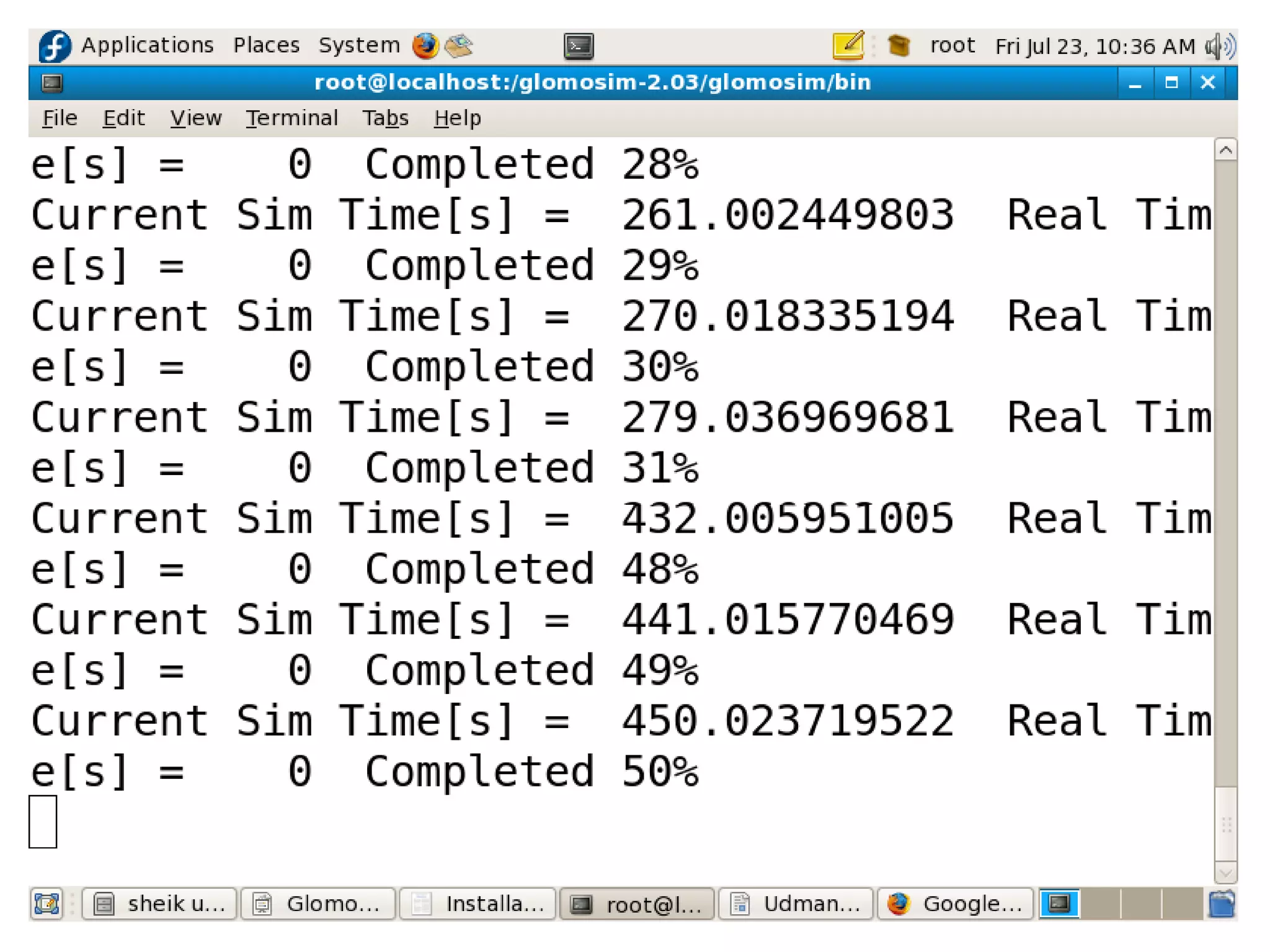
Task: Click the scrollbar up arrow
Action: [1225, 150]
